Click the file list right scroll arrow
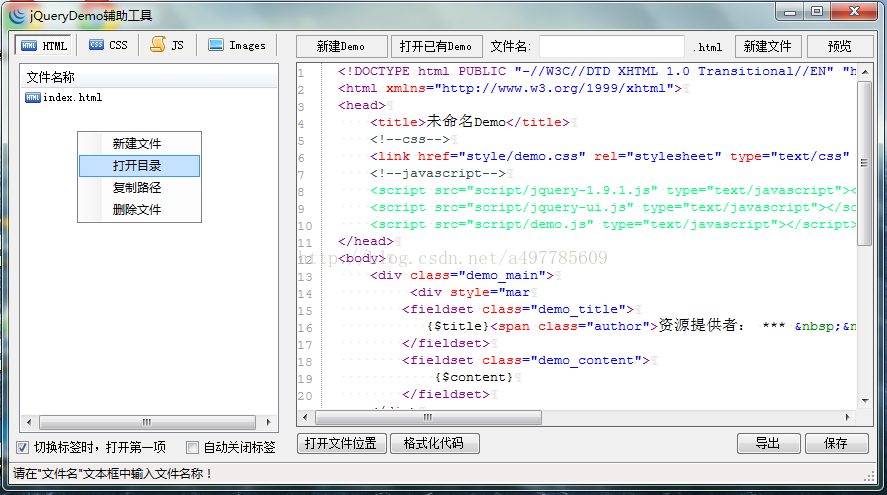 [269, 422]
